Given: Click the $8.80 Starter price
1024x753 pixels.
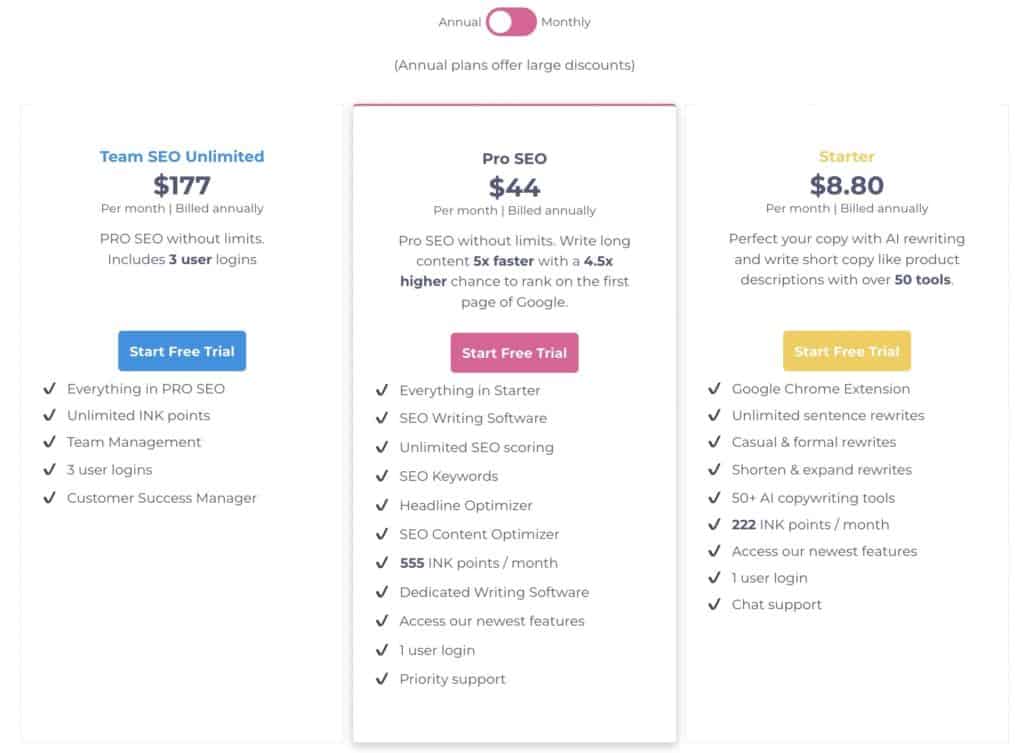Looking at the screenshot, I should click(846, 185).
